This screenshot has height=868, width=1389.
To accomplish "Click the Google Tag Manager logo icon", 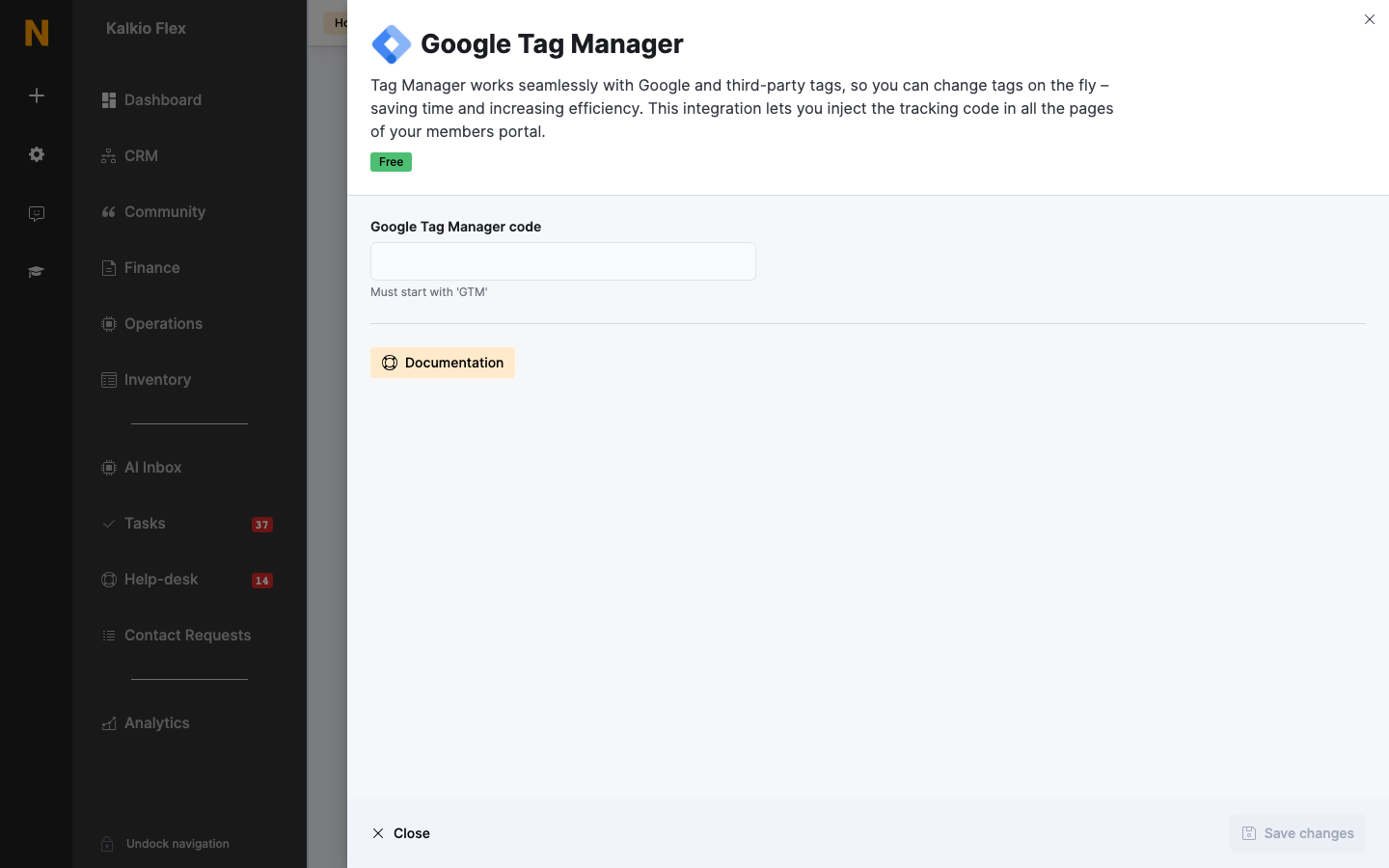I will 392,44.
